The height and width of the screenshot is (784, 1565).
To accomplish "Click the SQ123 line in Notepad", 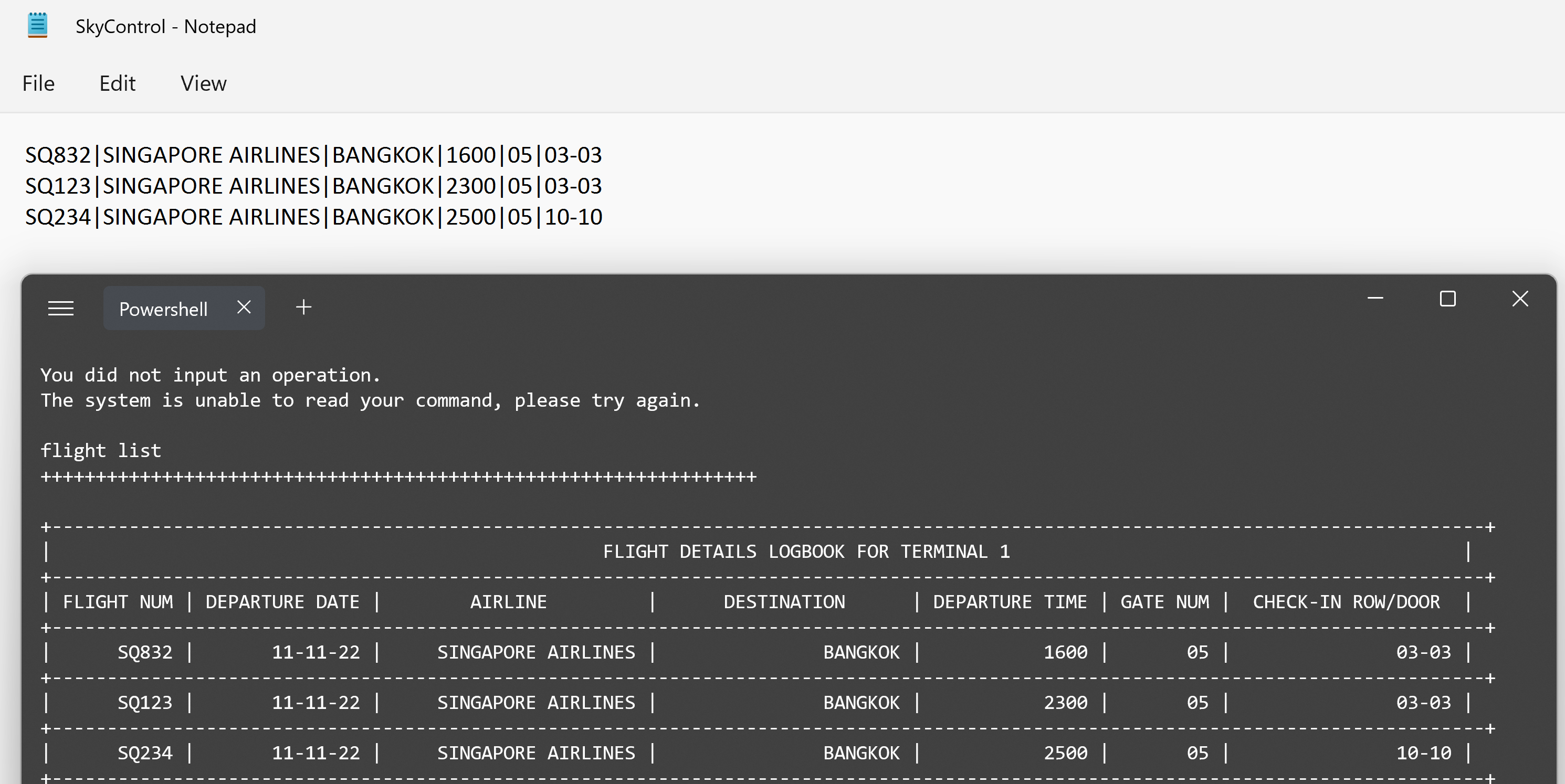I will coord(313,186).
